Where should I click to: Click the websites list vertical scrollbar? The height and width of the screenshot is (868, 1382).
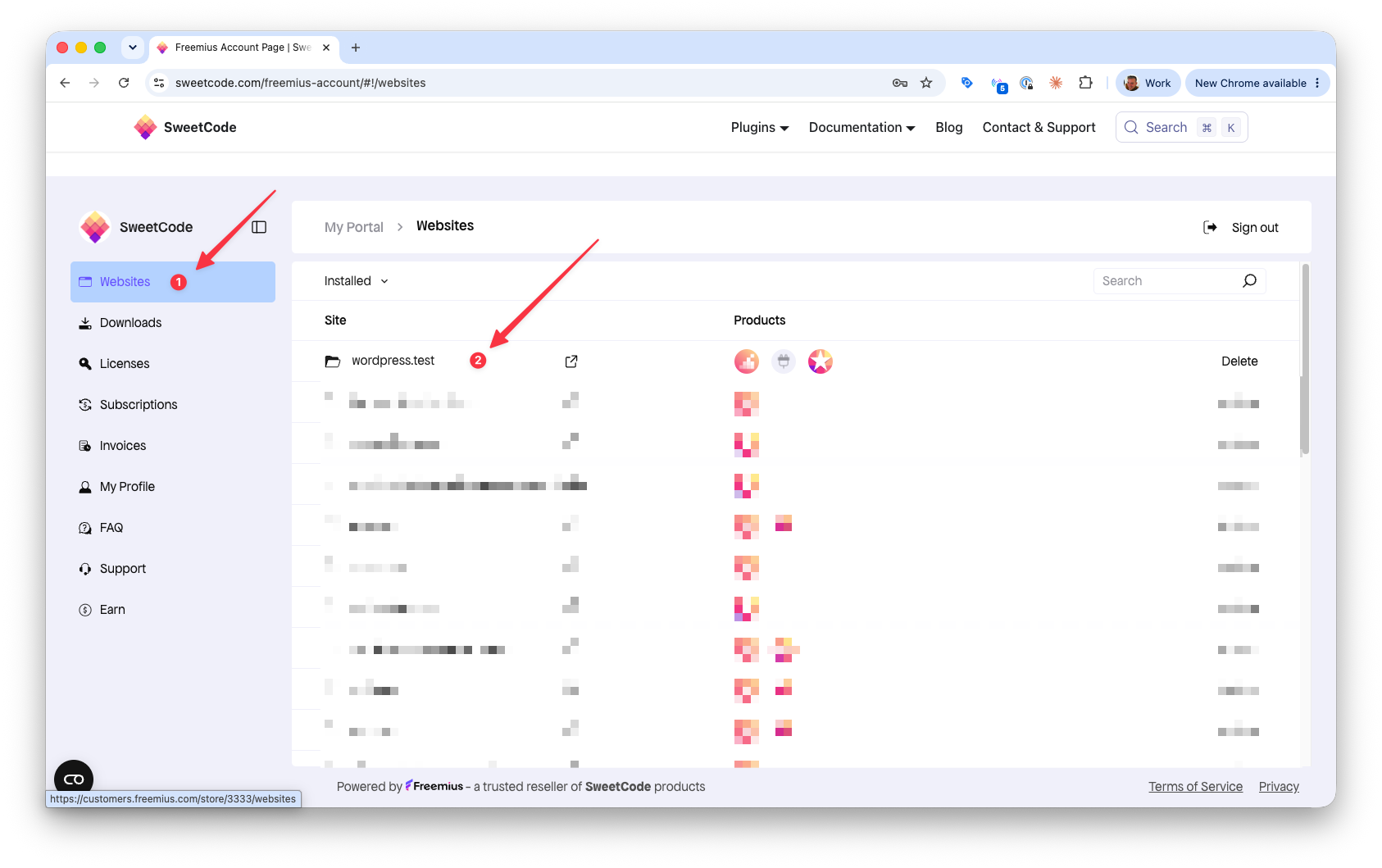point(1305,359)
